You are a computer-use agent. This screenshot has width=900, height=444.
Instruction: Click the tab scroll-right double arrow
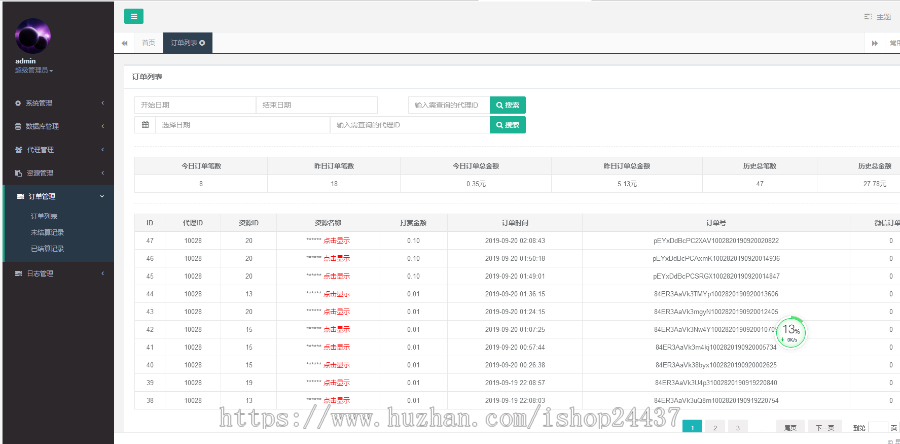pyautogui.click(x=875, y=43)
